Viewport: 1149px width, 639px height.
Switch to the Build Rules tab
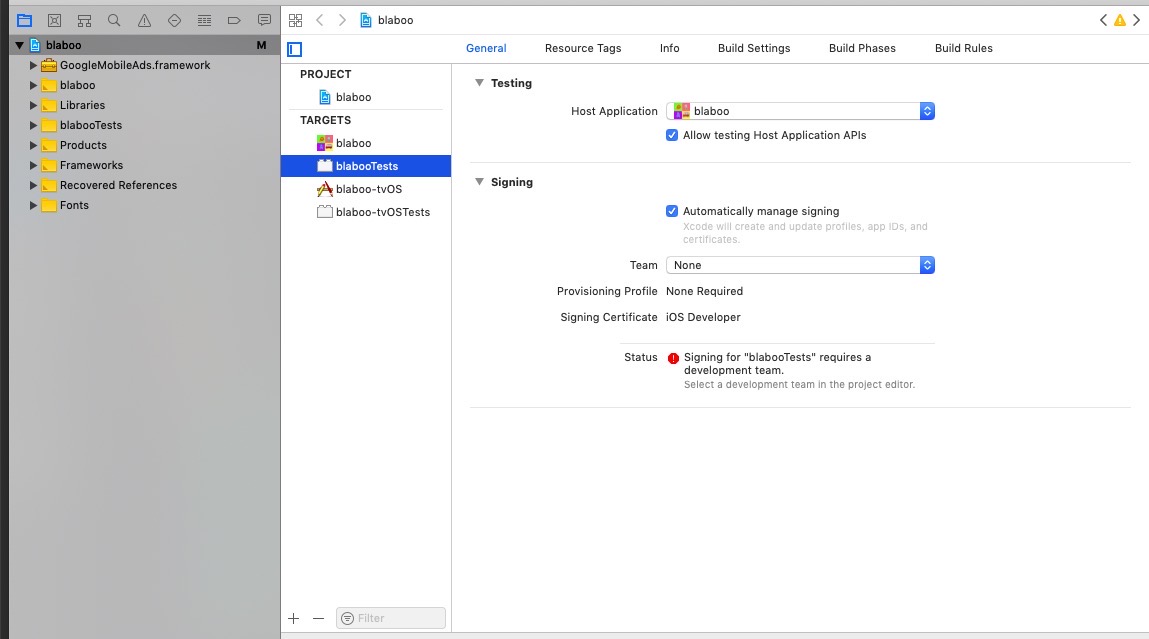point(964,48)
